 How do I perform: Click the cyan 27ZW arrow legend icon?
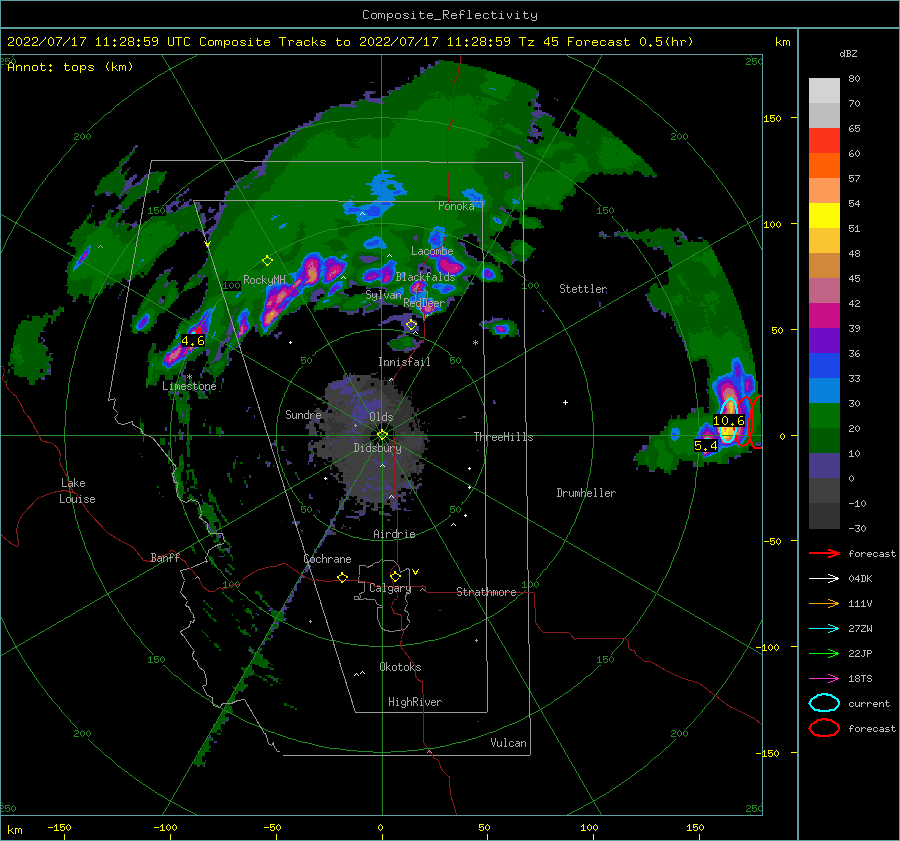coord(824,629)
